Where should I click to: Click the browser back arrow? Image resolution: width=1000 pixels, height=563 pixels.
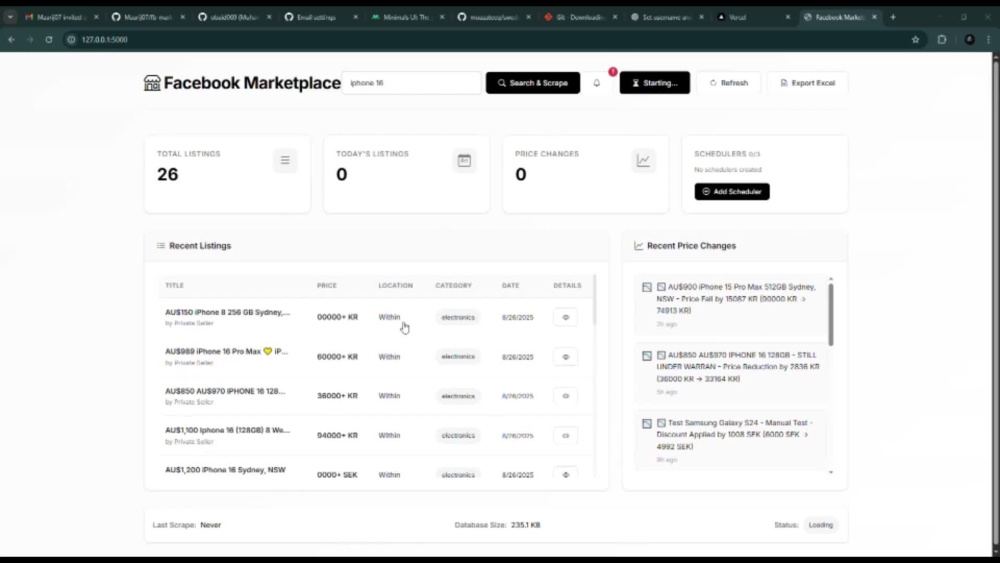click(11, 40)
